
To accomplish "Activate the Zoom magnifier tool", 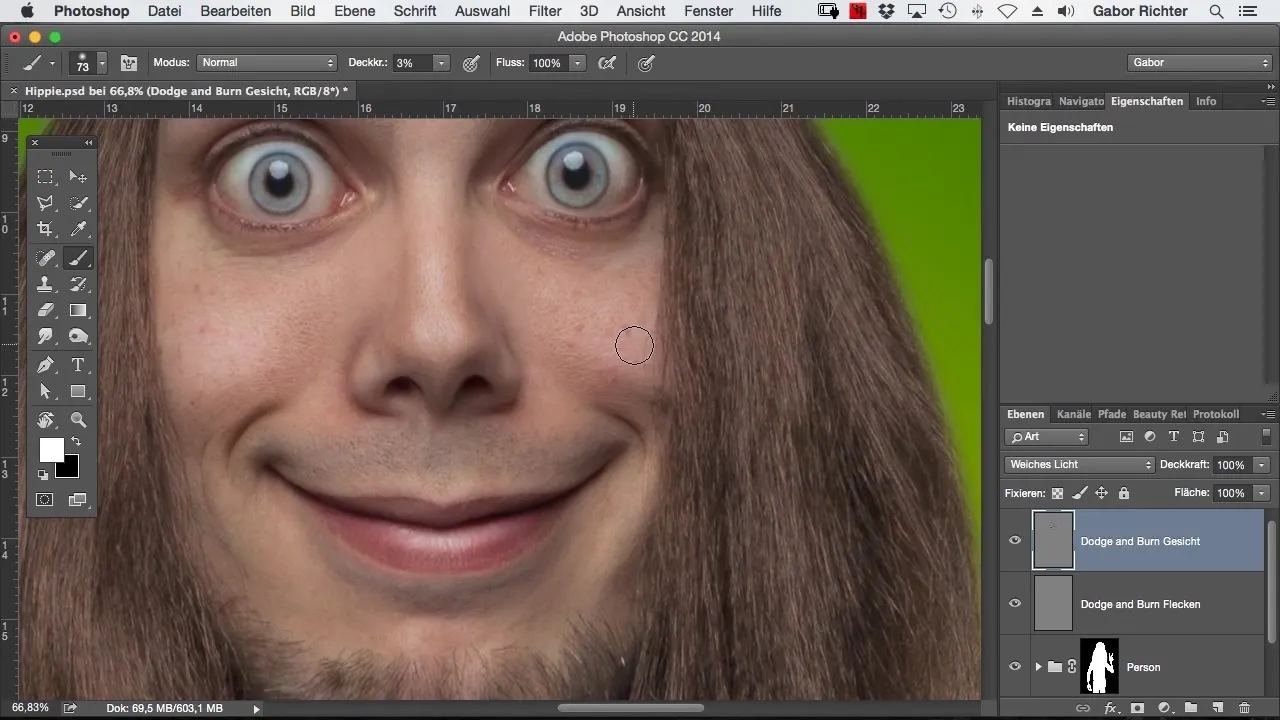I will point(78,420).
